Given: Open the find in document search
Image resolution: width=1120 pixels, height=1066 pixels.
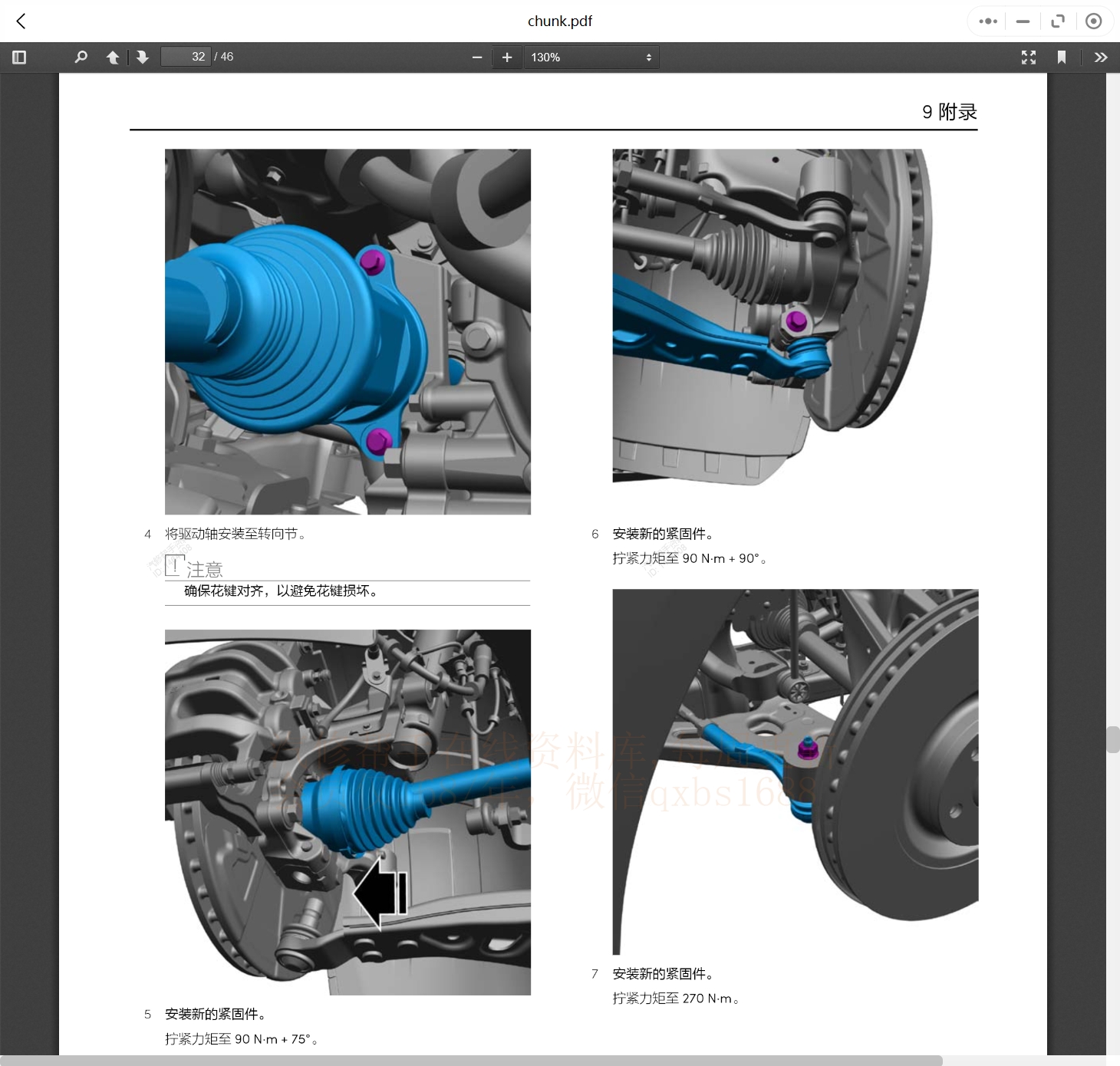Looking at the screenshot, I should click(x=81, y=58).
